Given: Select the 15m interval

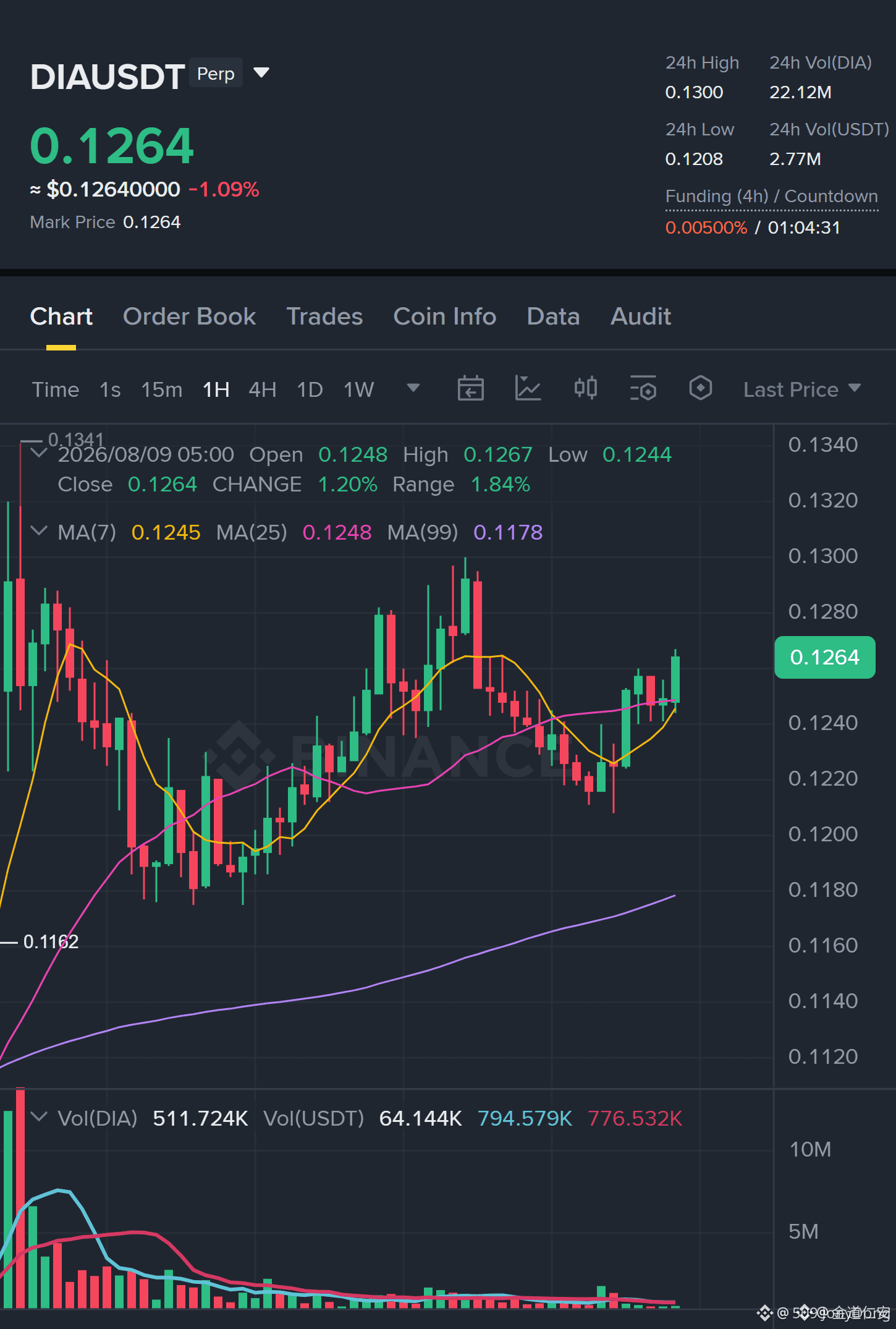Looking at the screenshot, I should [x=162, y=389].
